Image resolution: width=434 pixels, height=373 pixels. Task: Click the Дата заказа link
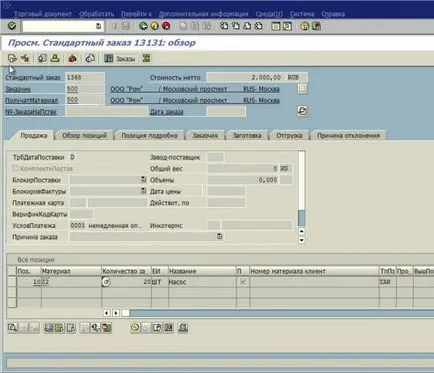point(167,112)
